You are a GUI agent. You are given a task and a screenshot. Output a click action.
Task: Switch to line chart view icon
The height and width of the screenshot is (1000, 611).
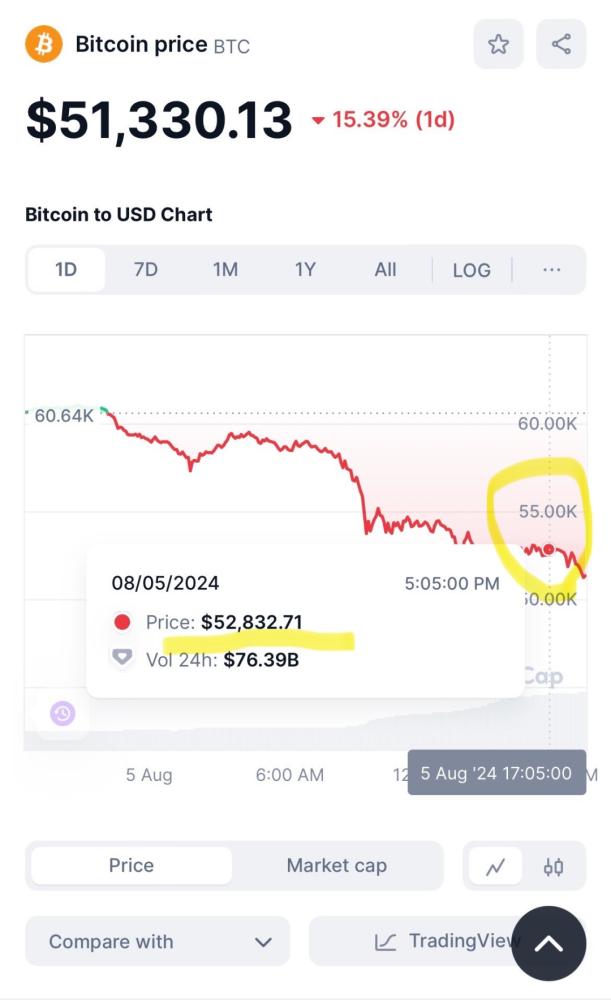click(x=496, y=867)
